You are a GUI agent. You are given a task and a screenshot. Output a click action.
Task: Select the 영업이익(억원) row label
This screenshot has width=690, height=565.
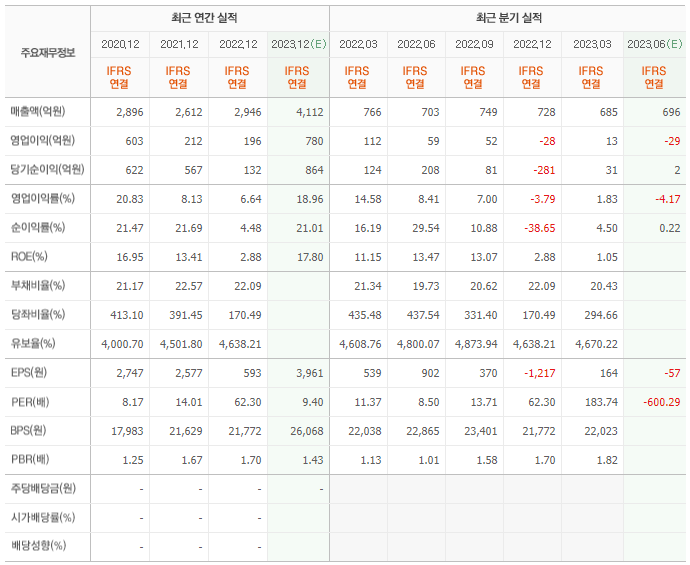(43, 141)
